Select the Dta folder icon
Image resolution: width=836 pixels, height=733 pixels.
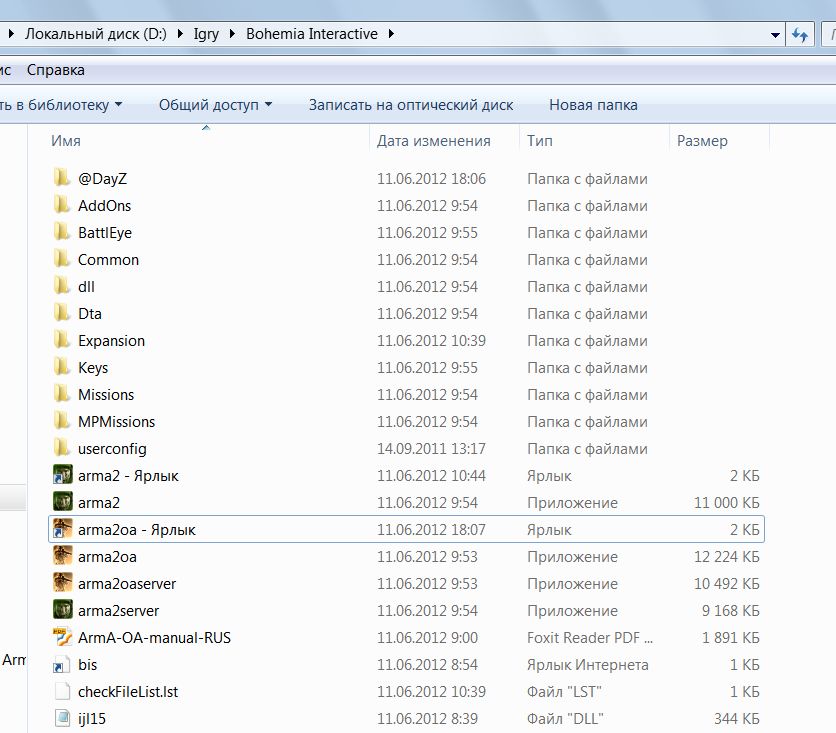tap(62, 313)
